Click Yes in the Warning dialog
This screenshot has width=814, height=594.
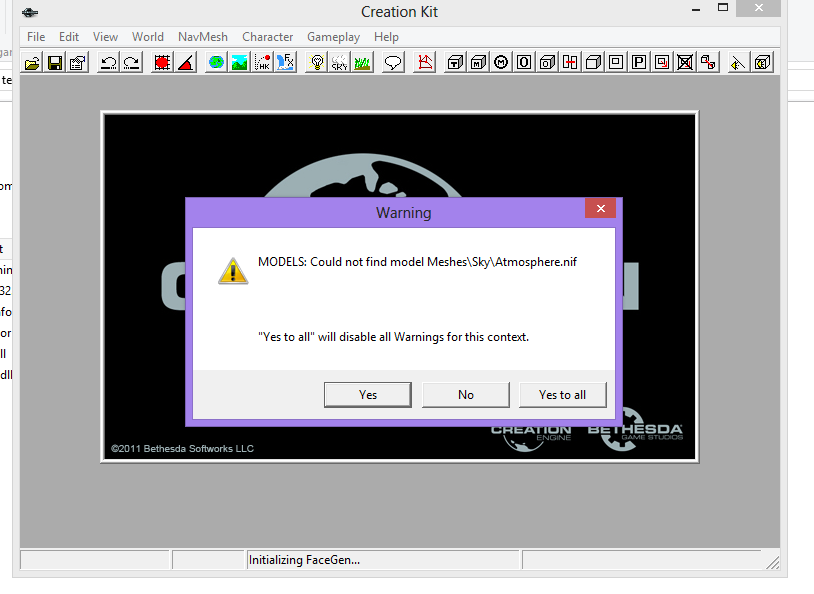coord(368,395)
